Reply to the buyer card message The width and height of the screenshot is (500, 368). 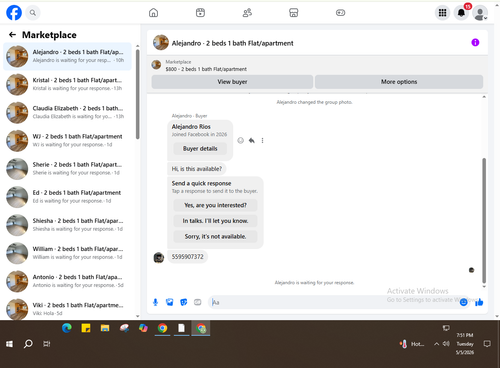click(x=252, y=140)
